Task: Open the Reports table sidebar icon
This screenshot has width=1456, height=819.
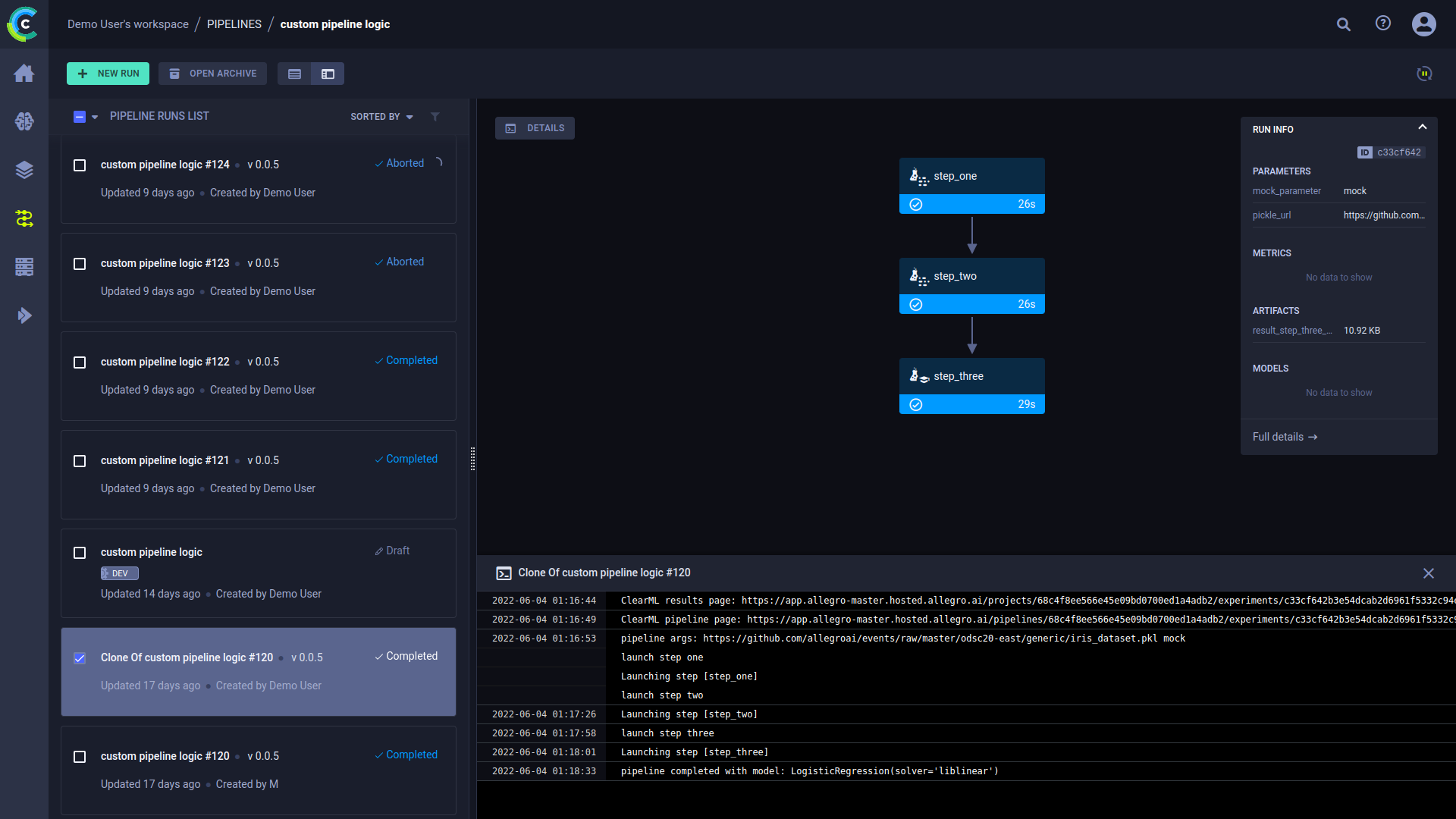Action: coord(24,267)
